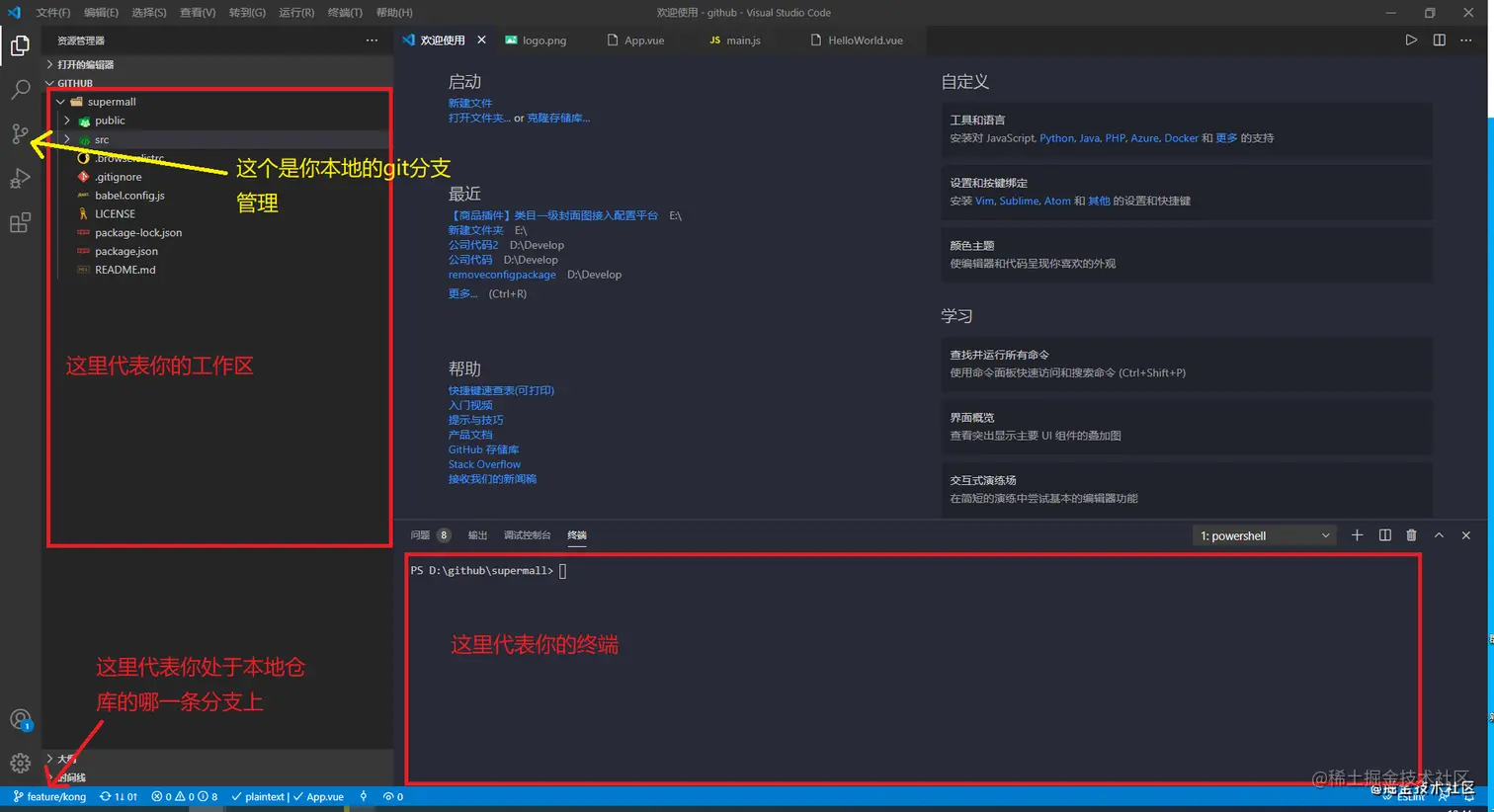The height and width of the screenshot is (812, 1494).
Task: Click the 打开文件夹 link
Action: 479,118
